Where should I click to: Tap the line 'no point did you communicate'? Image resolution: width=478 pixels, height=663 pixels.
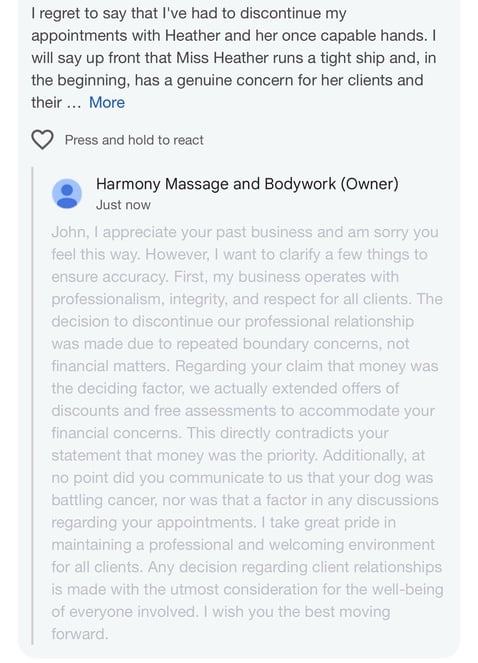[242, 478]
